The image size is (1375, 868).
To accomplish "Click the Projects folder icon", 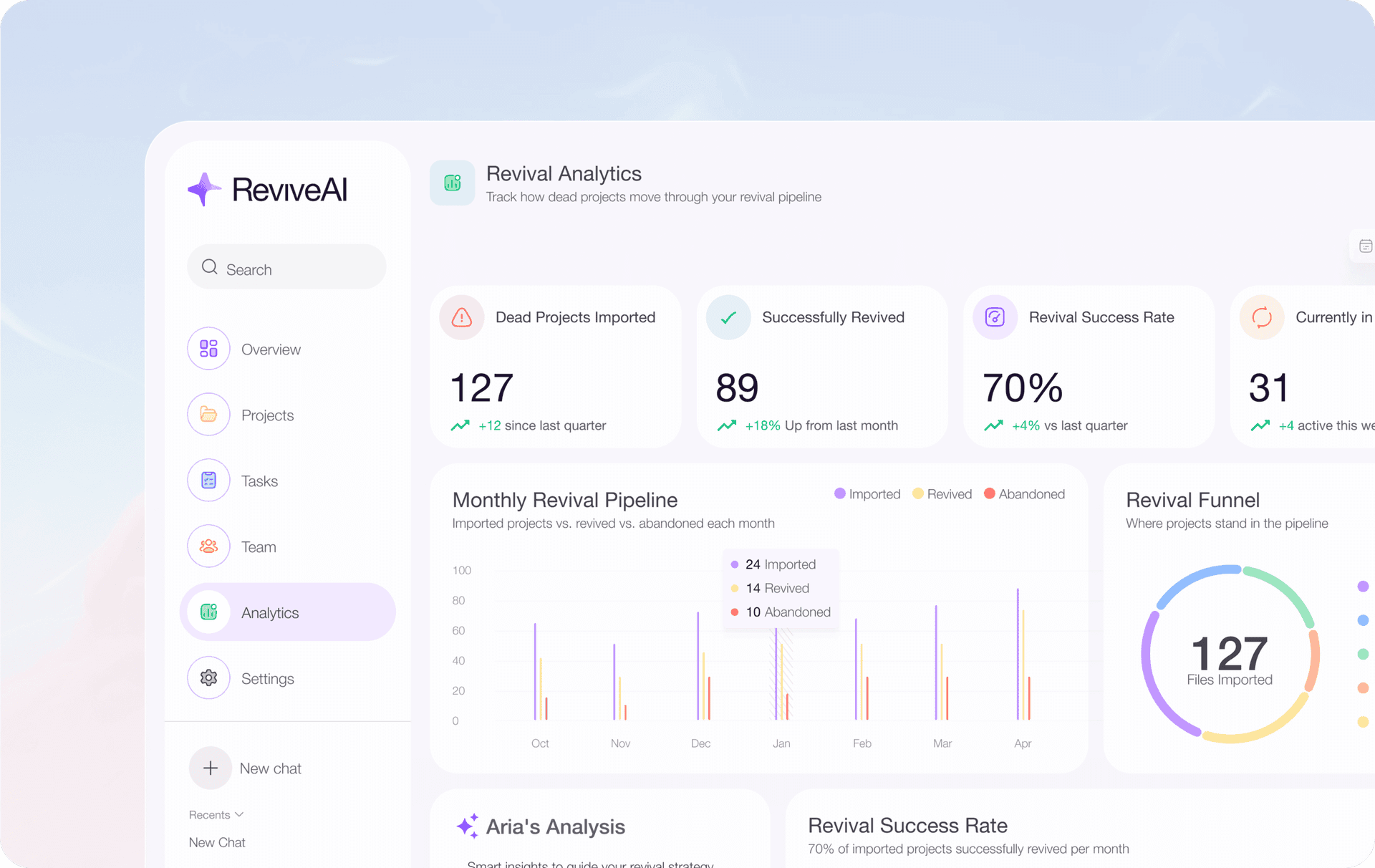I will click(x=208, y=415).
